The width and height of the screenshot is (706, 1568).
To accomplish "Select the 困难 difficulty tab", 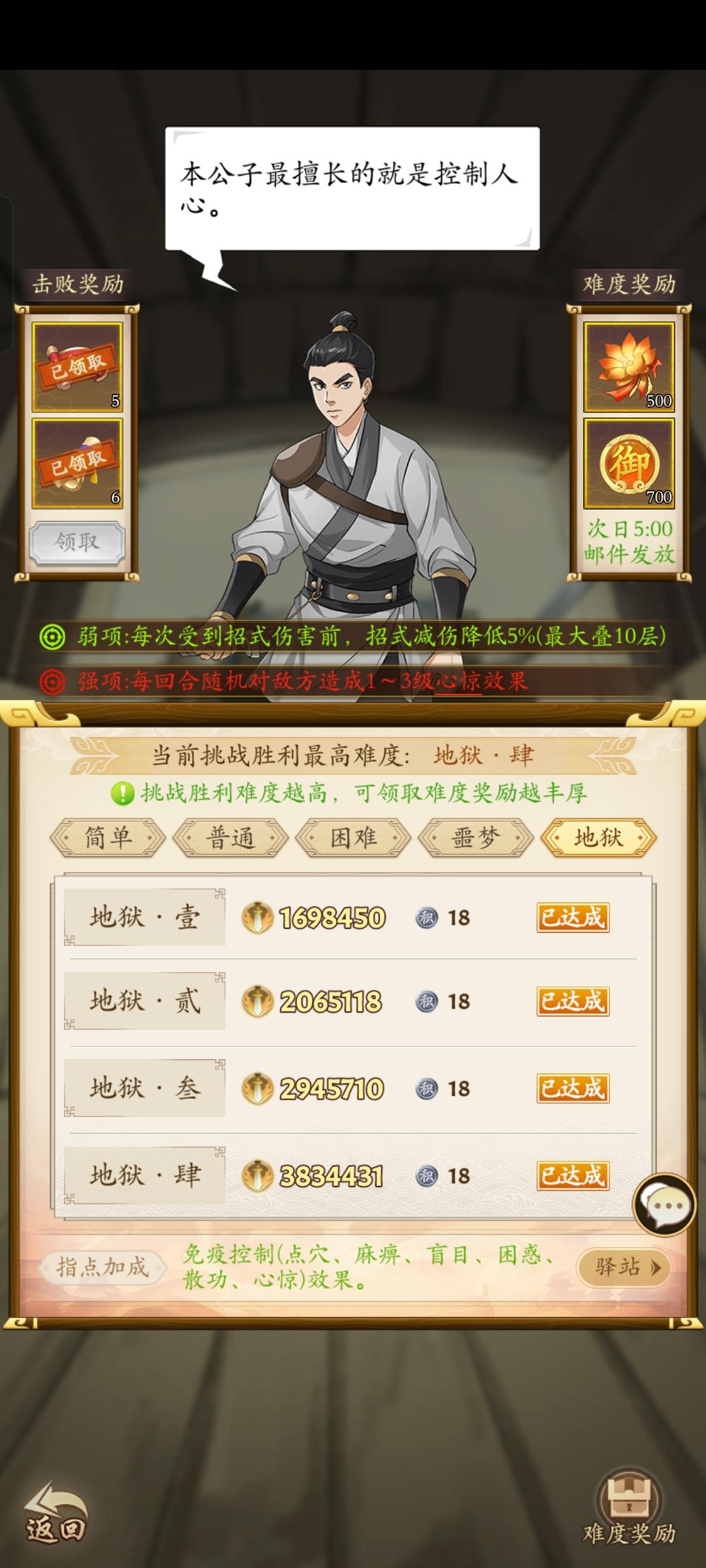I will tap(353, 838).
